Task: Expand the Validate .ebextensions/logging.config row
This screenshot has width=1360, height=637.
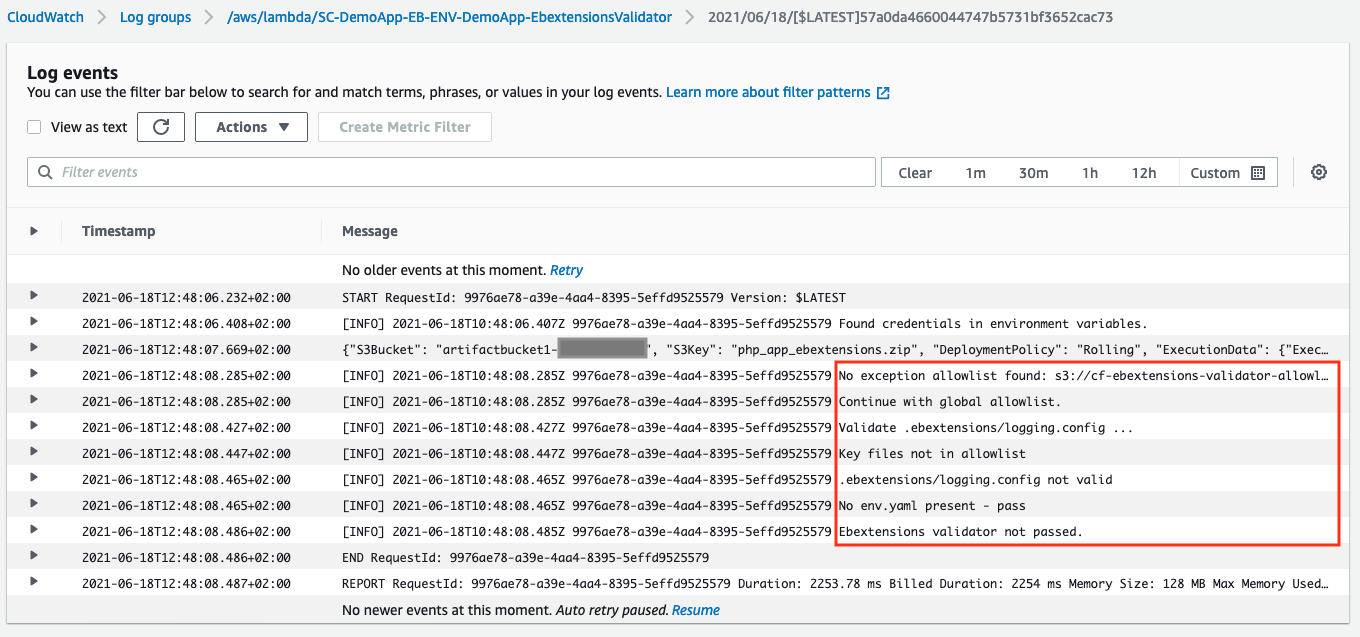Action: (34, 426)
